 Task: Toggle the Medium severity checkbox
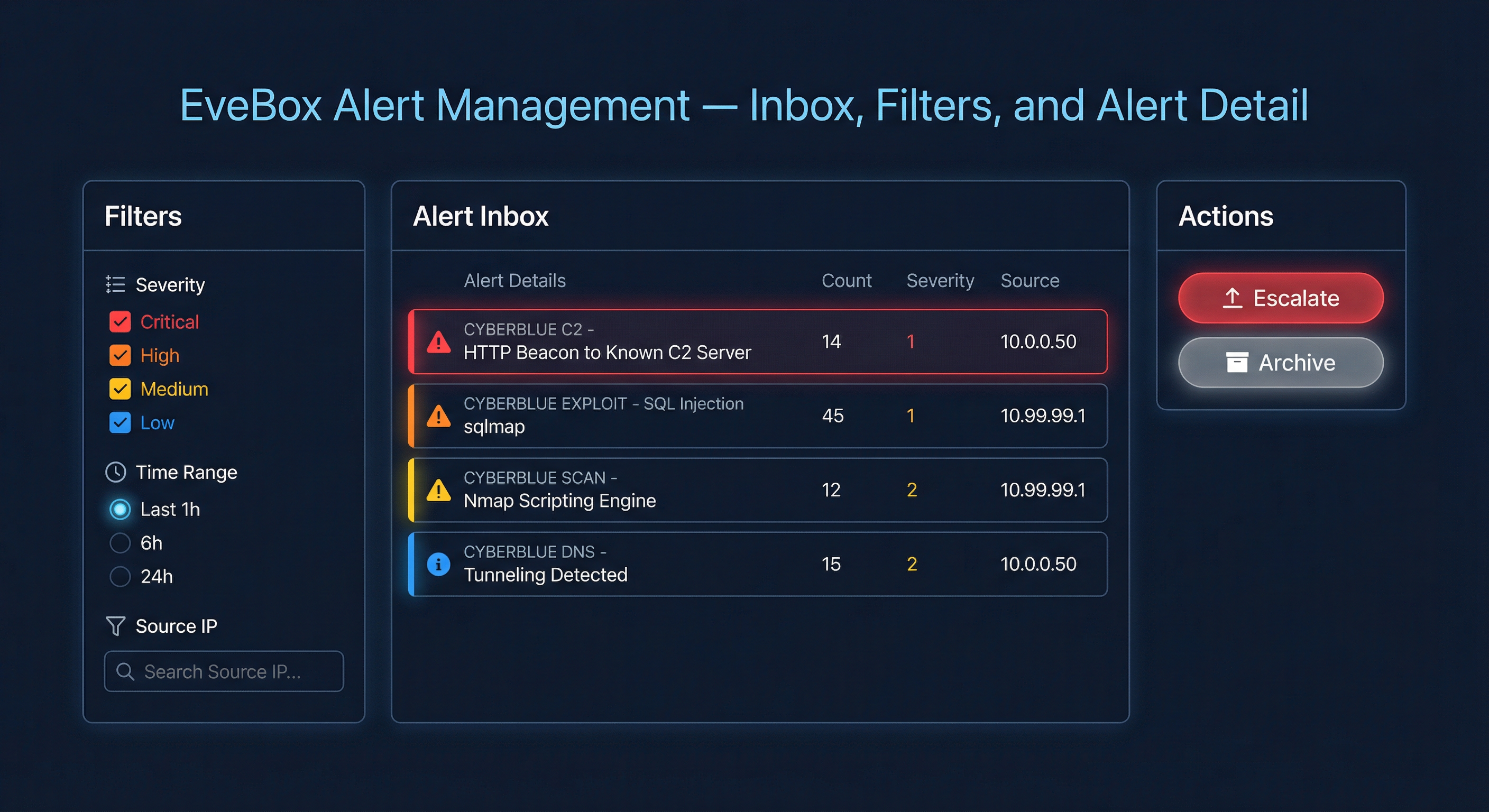(120, 389)
